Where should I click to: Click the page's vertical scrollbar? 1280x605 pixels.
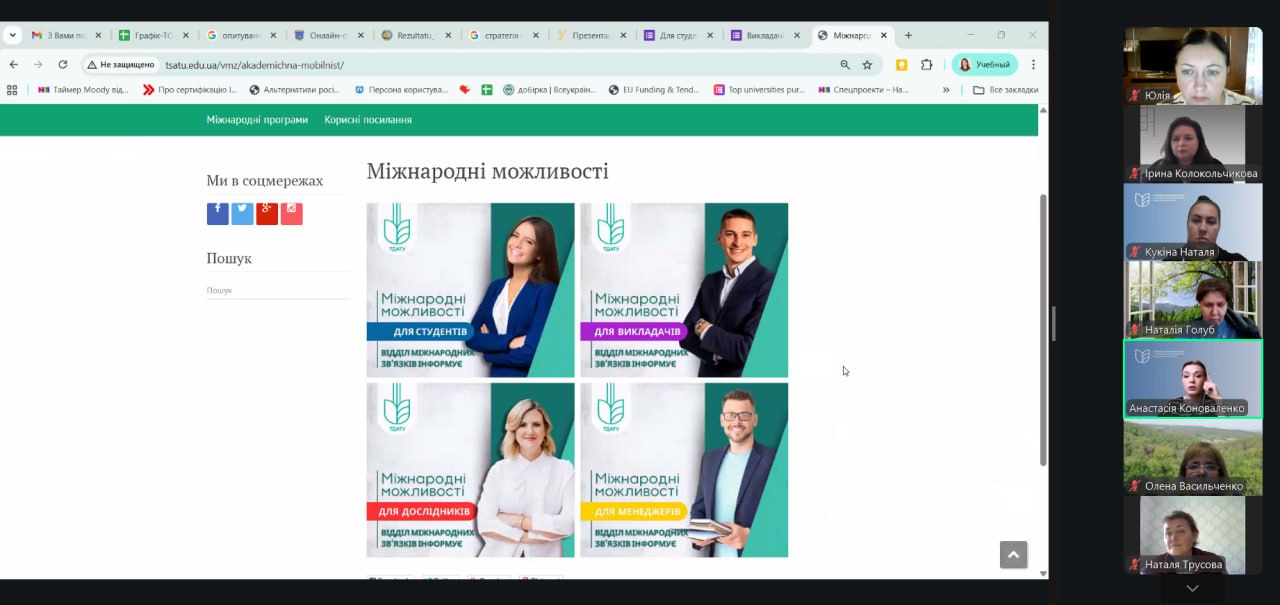[1043, 330]
